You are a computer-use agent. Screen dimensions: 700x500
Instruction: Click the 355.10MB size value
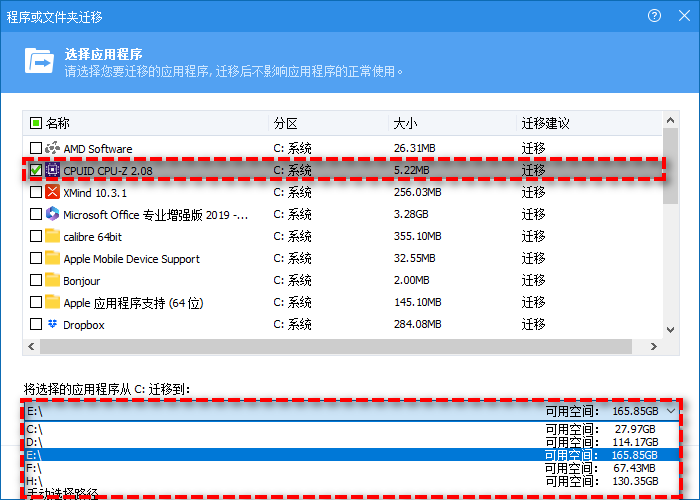point(417,236)
